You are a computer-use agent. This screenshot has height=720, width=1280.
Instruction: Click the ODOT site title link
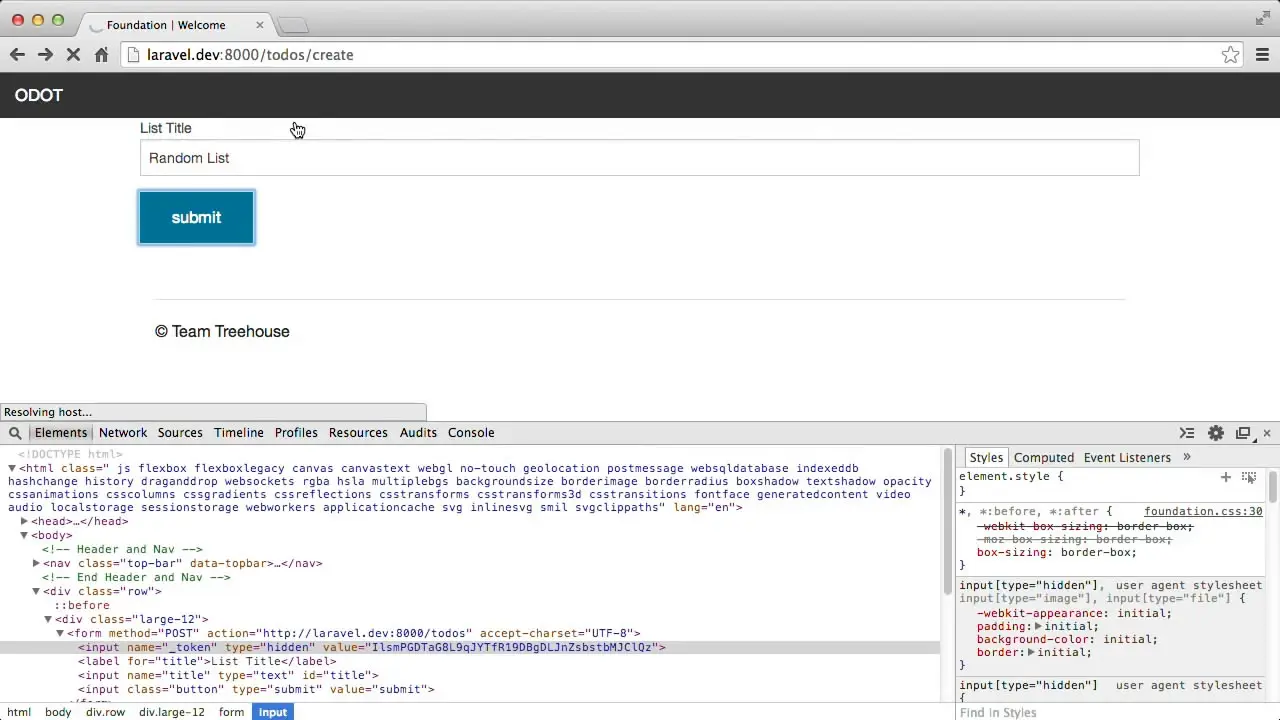39,95
